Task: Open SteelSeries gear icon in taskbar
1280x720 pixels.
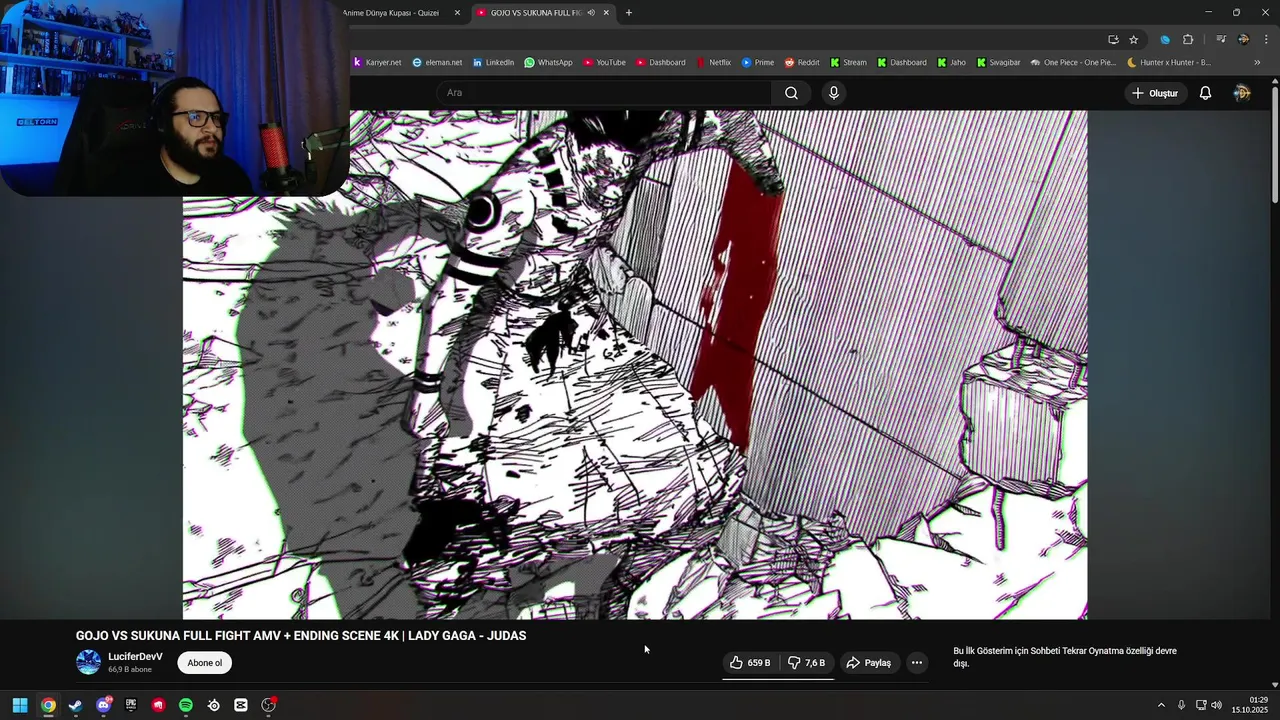Action: (213, 705)
